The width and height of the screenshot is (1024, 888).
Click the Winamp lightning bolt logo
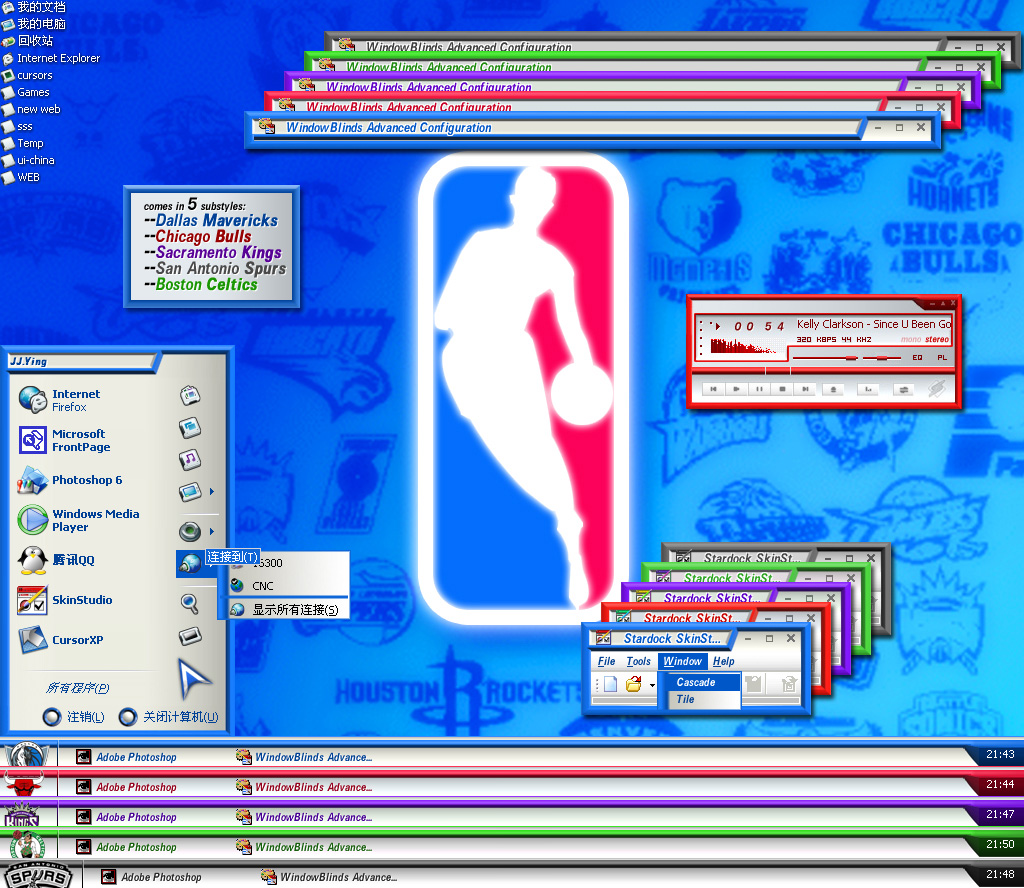point(936,389)
